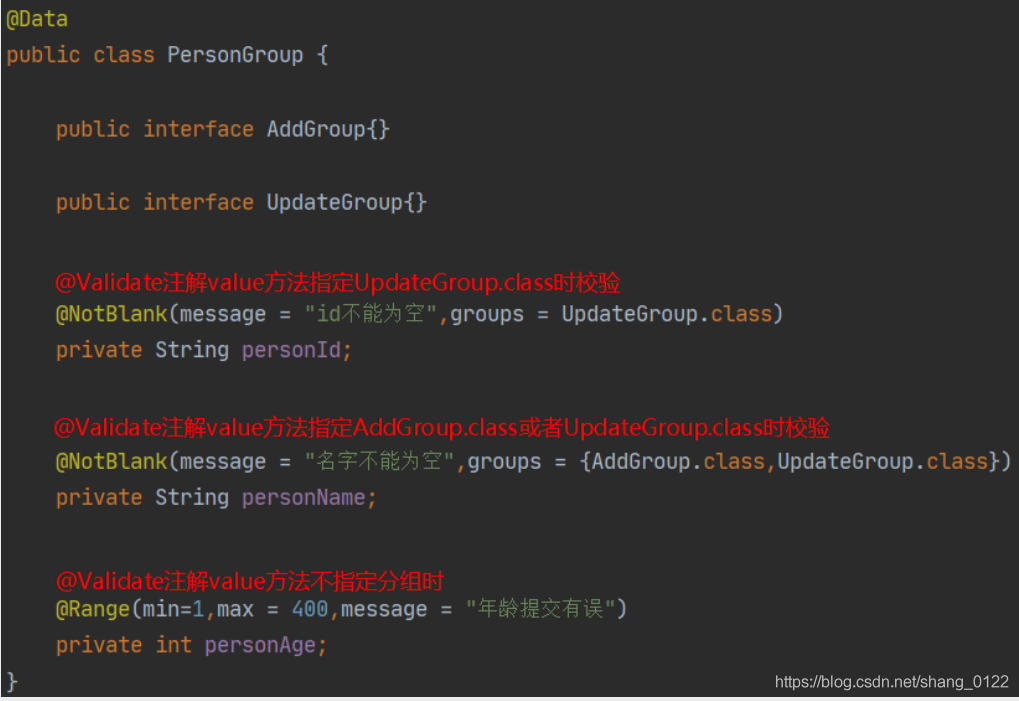The height and width of the screenshot is (701, 1019).
Task: Click the AddGroup interface declaration
Action: [223, 129]
